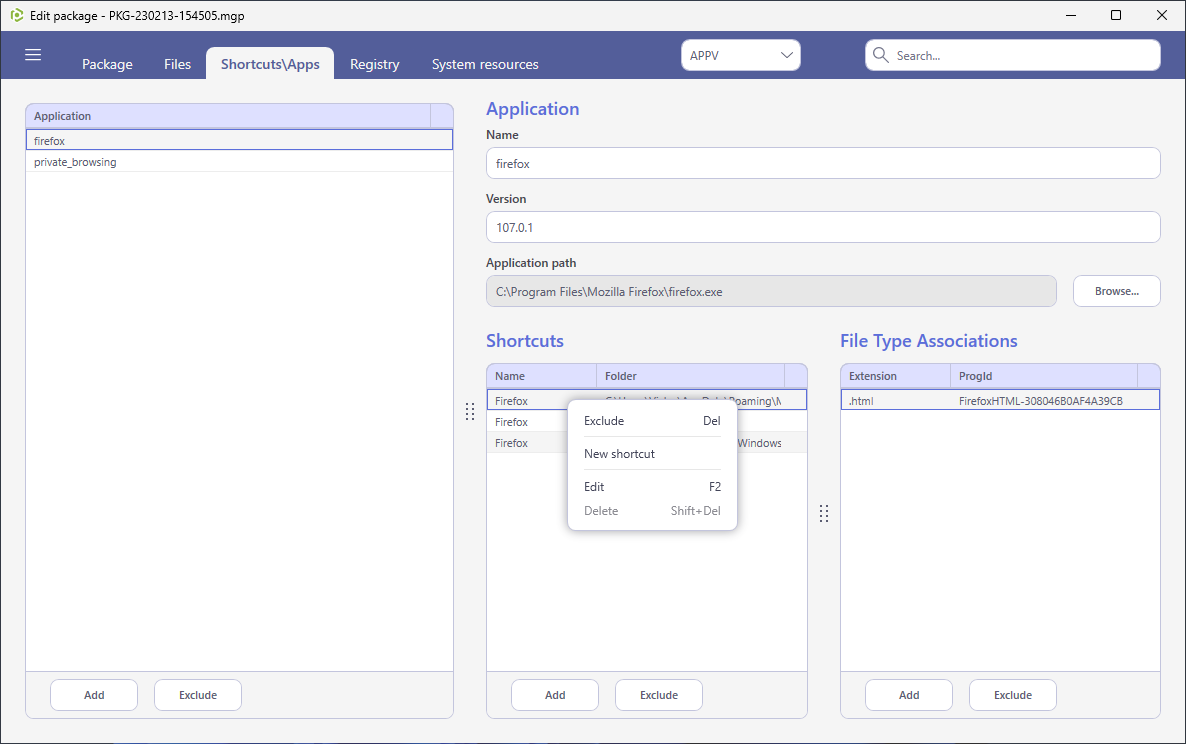Image resolution: width=1186 pixels, height=744 pixels.
Task: Click the Application path field
Action: coord(771,291)
